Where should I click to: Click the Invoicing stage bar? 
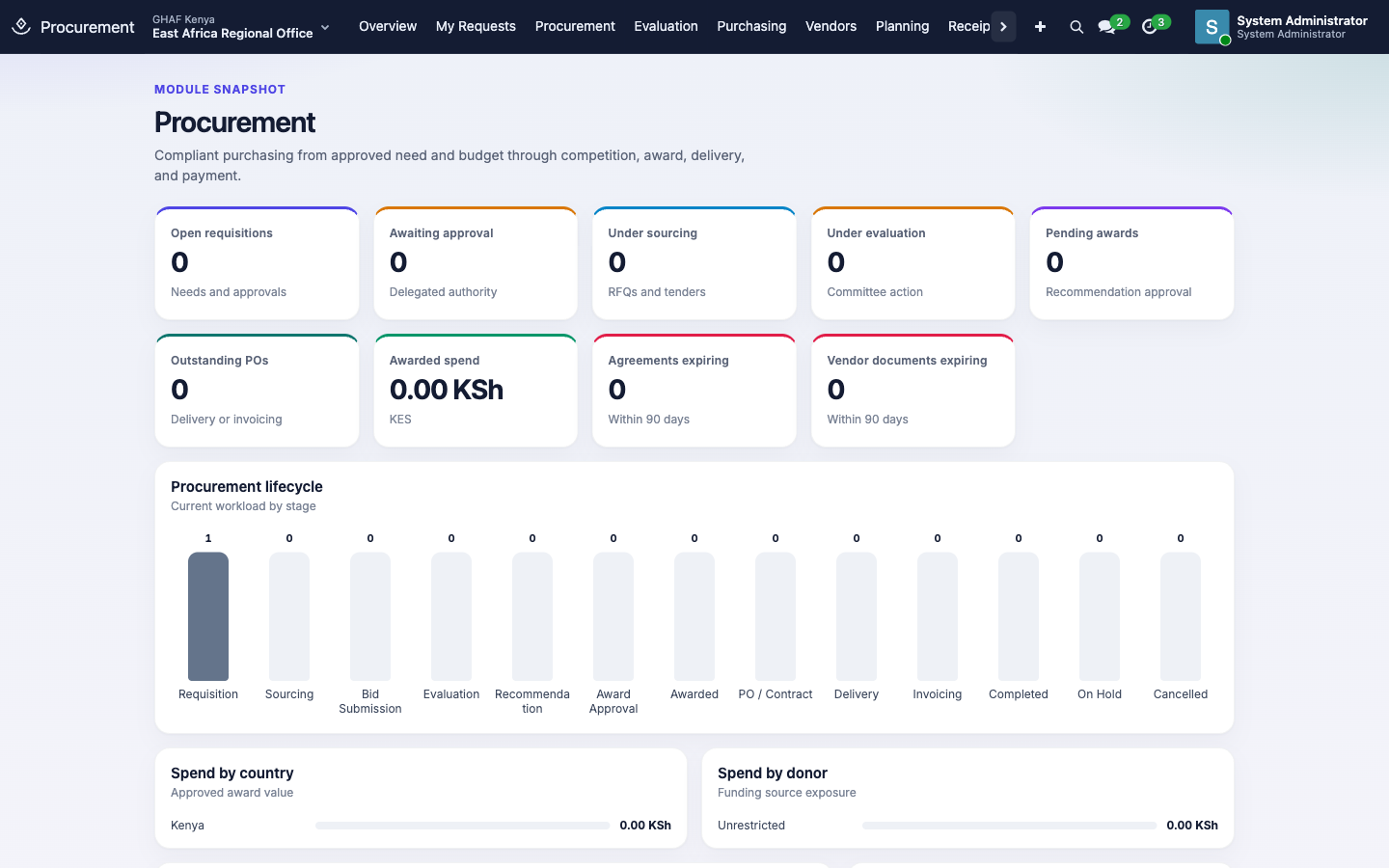pos(938,616)
